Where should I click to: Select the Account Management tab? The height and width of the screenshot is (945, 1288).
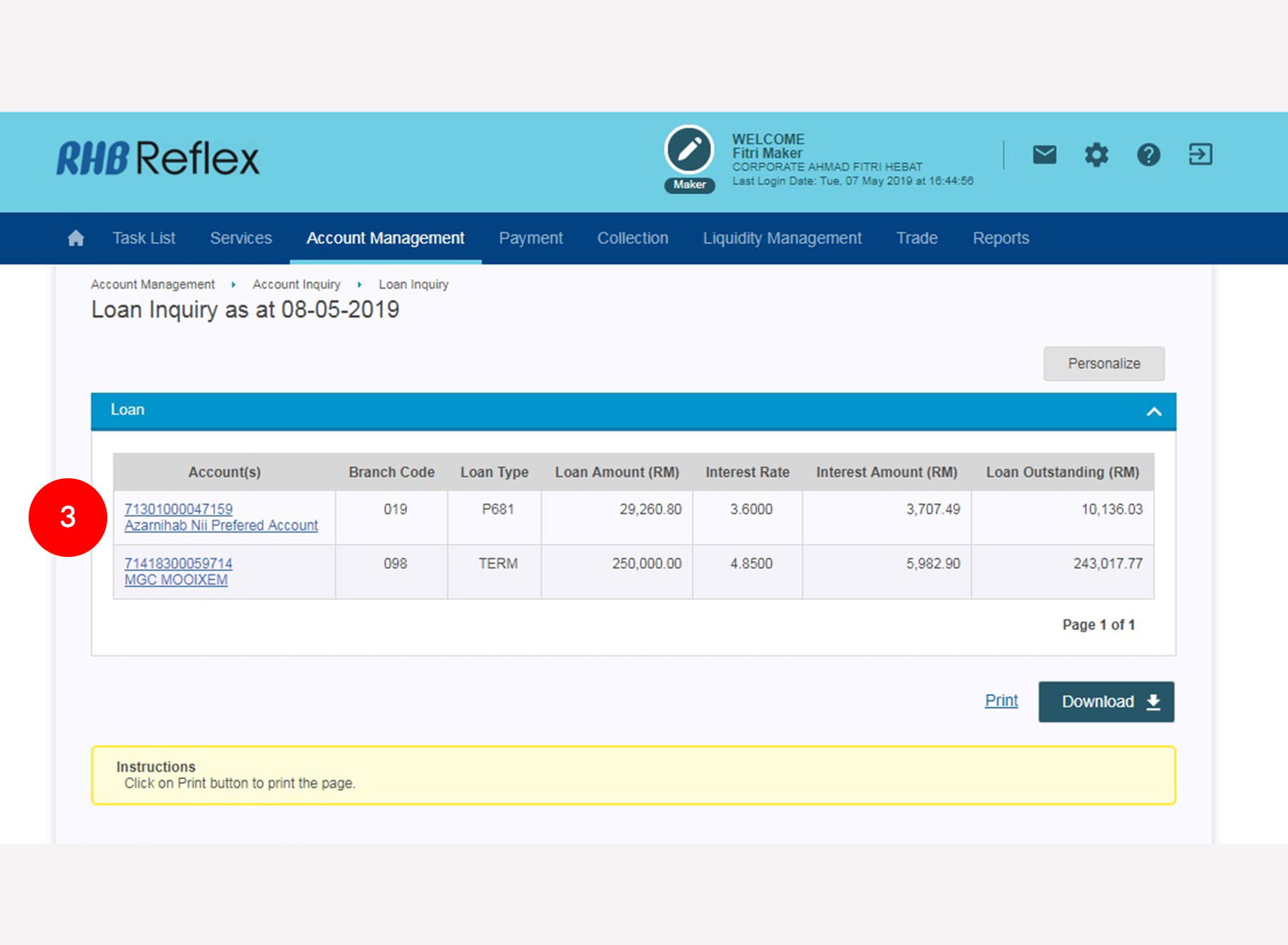pos(385,238)
